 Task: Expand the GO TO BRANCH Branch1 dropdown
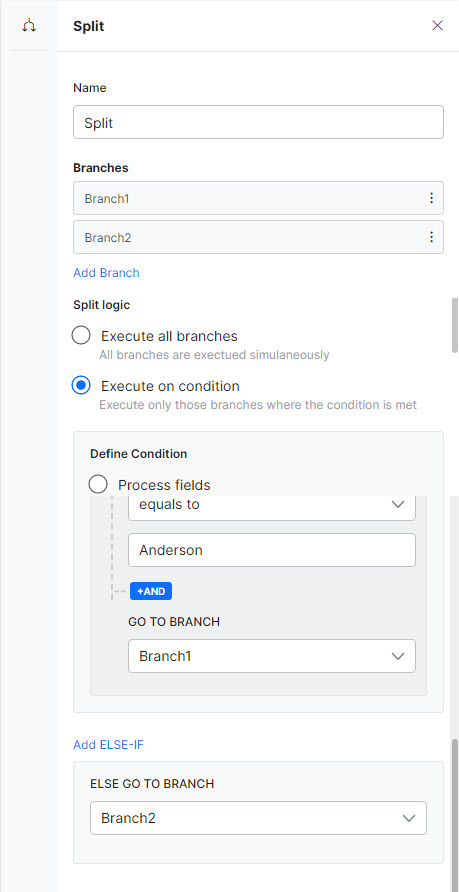point(272,656)
